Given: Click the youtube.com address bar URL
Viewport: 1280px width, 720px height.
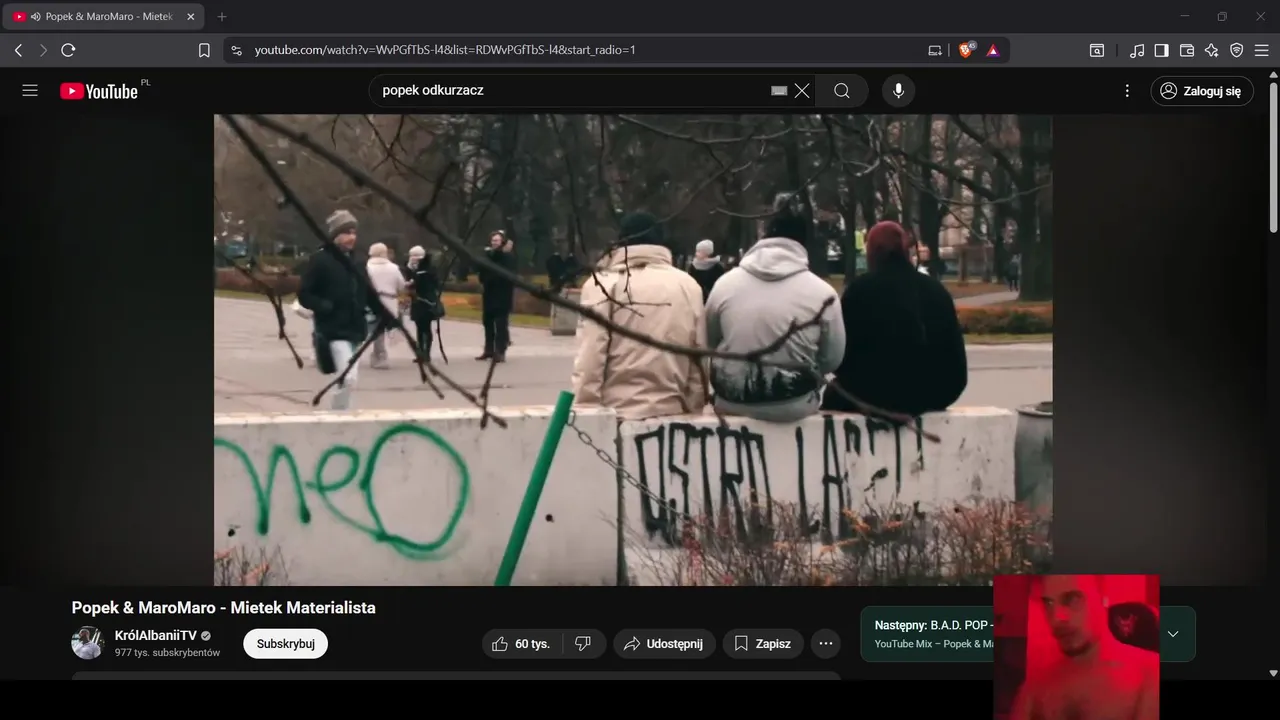Looking at the screenshot, I should pyautogui.click(x=445, y=50).
